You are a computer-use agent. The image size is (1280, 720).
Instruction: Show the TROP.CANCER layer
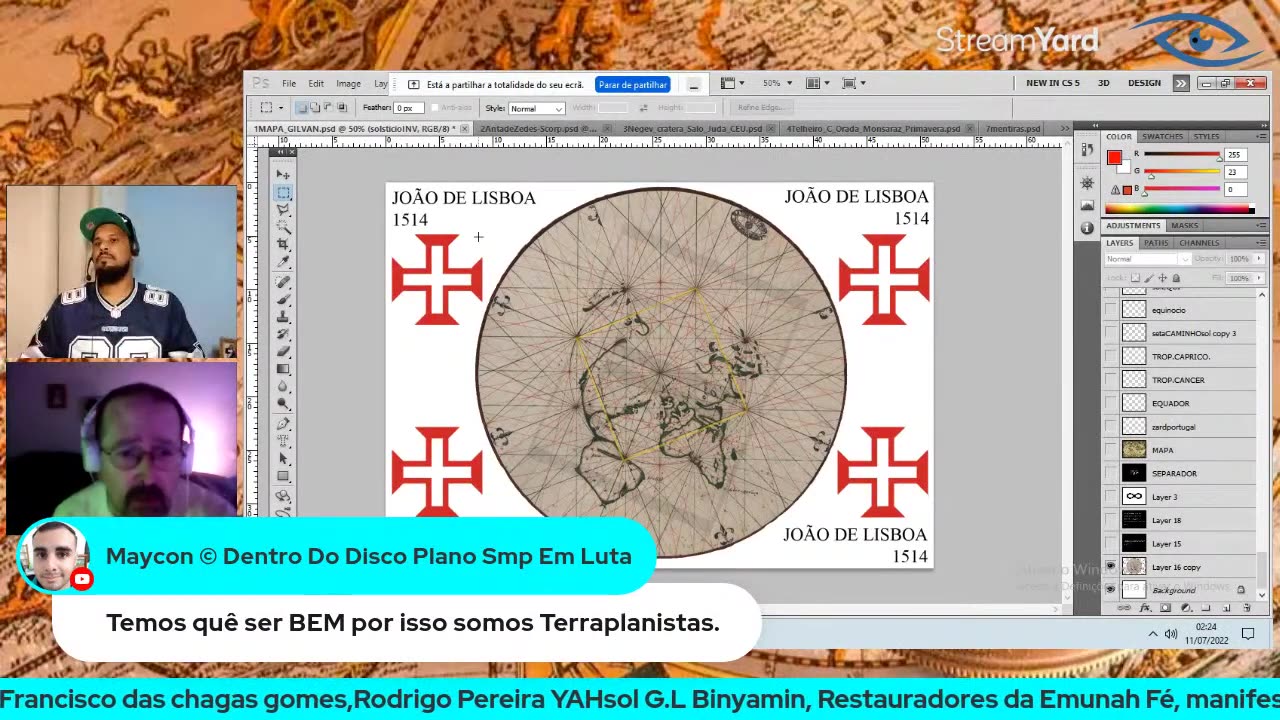pyautogui.click(x=1110, y=380)
